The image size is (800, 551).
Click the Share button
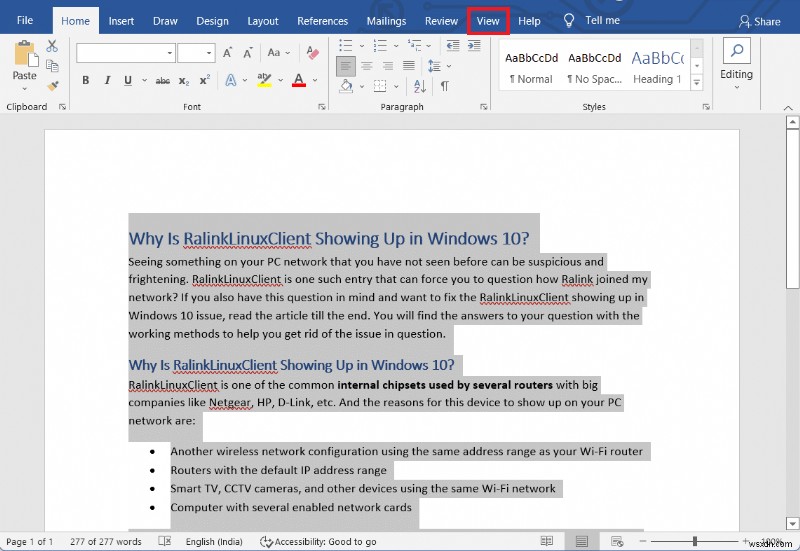click(759, 21)
